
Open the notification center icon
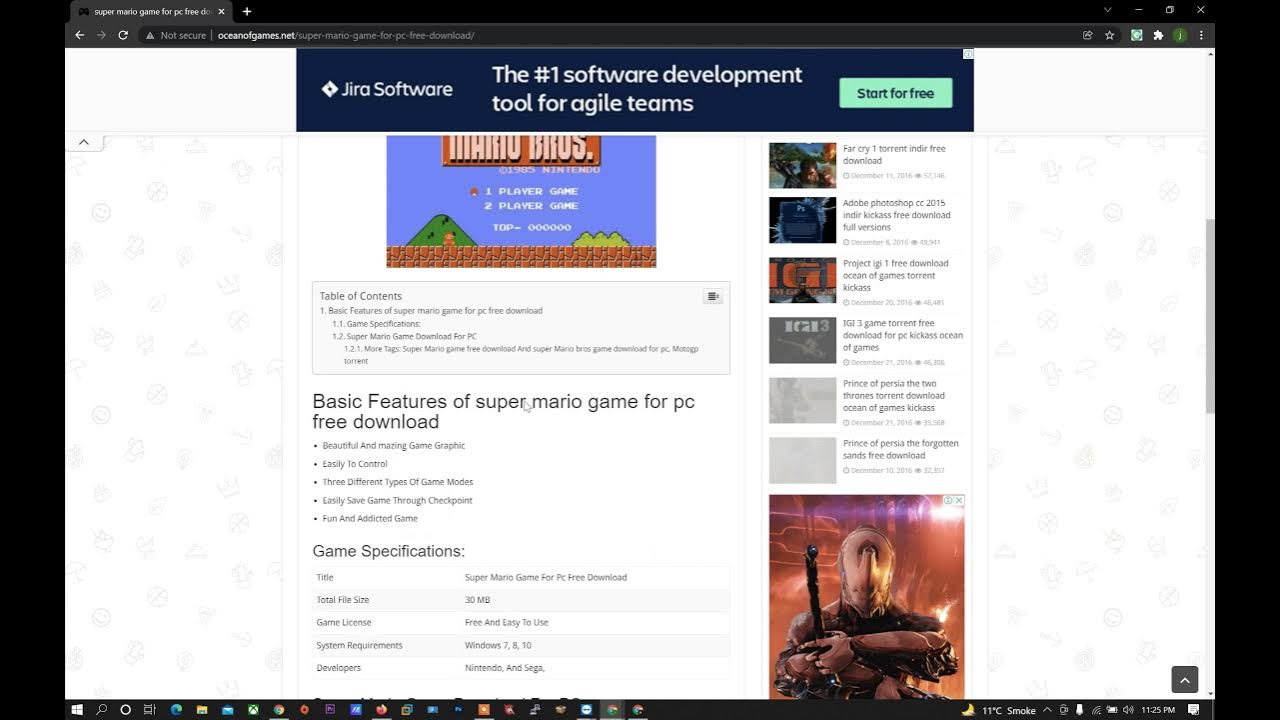(1194, 710)
